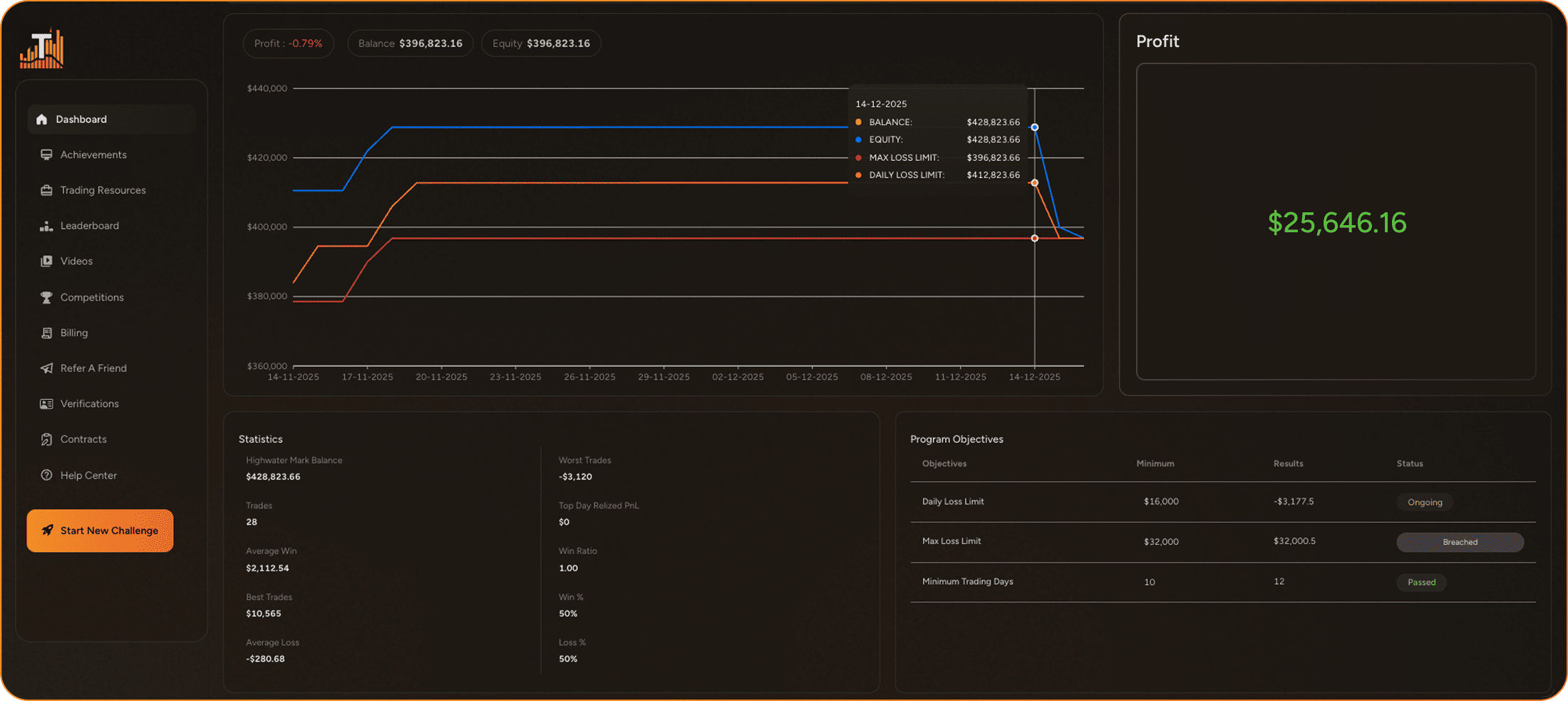This screenshot has width=1568, height=701.
Task: Open the Competitions page
Action: click(92, 297)
